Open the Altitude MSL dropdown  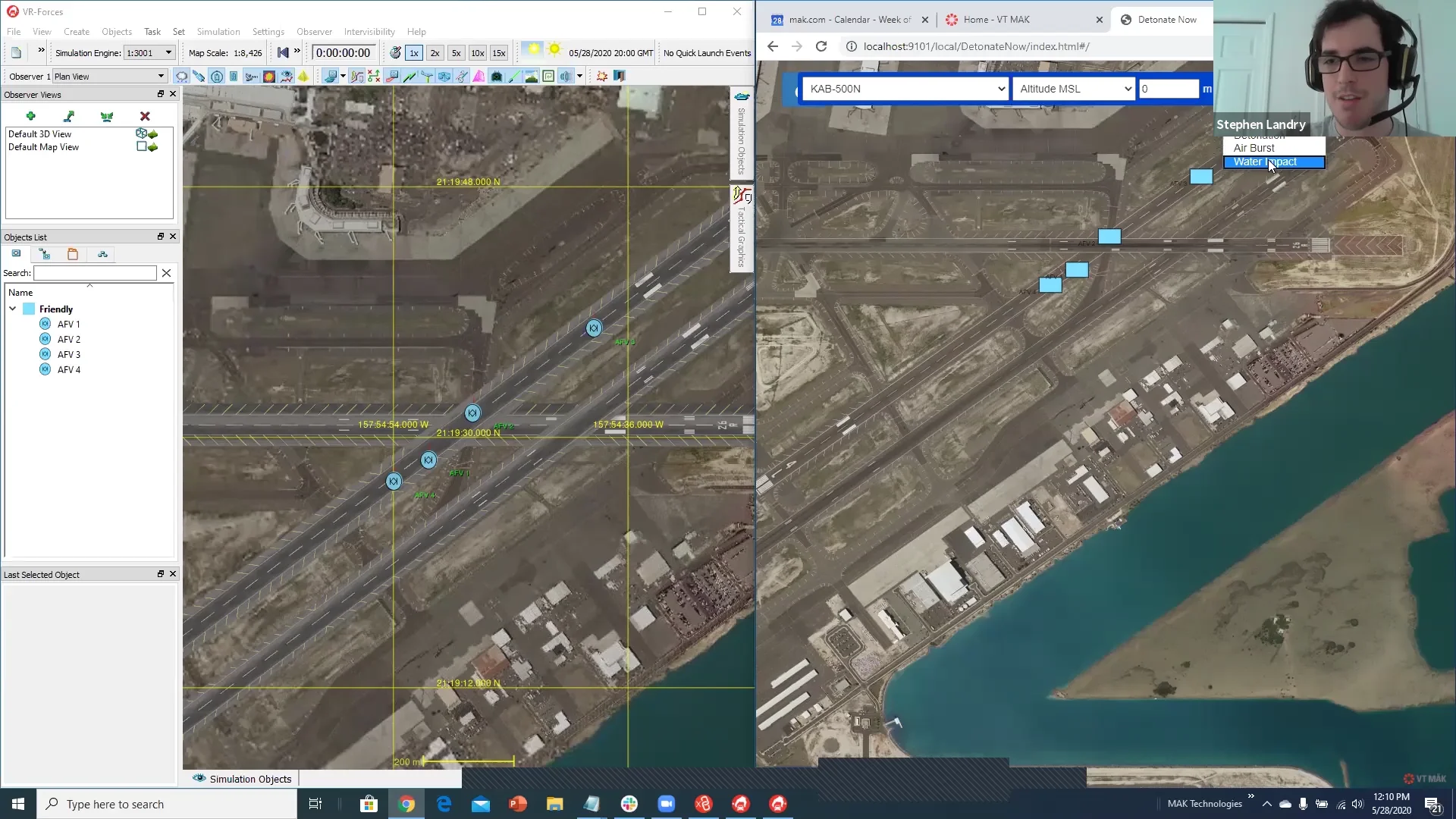pos(1074,89)
